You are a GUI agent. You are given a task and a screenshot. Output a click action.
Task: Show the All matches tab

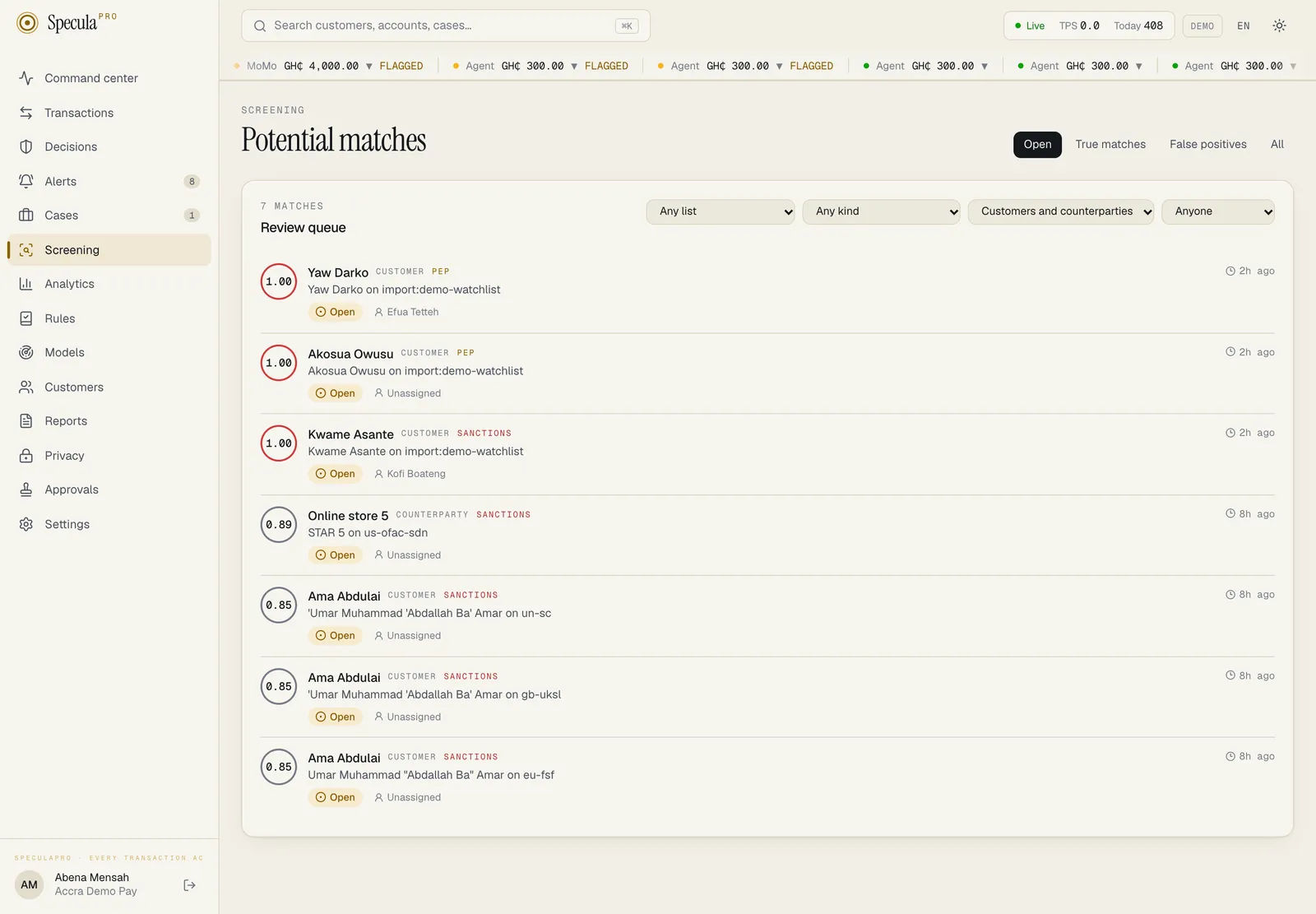1277,144
